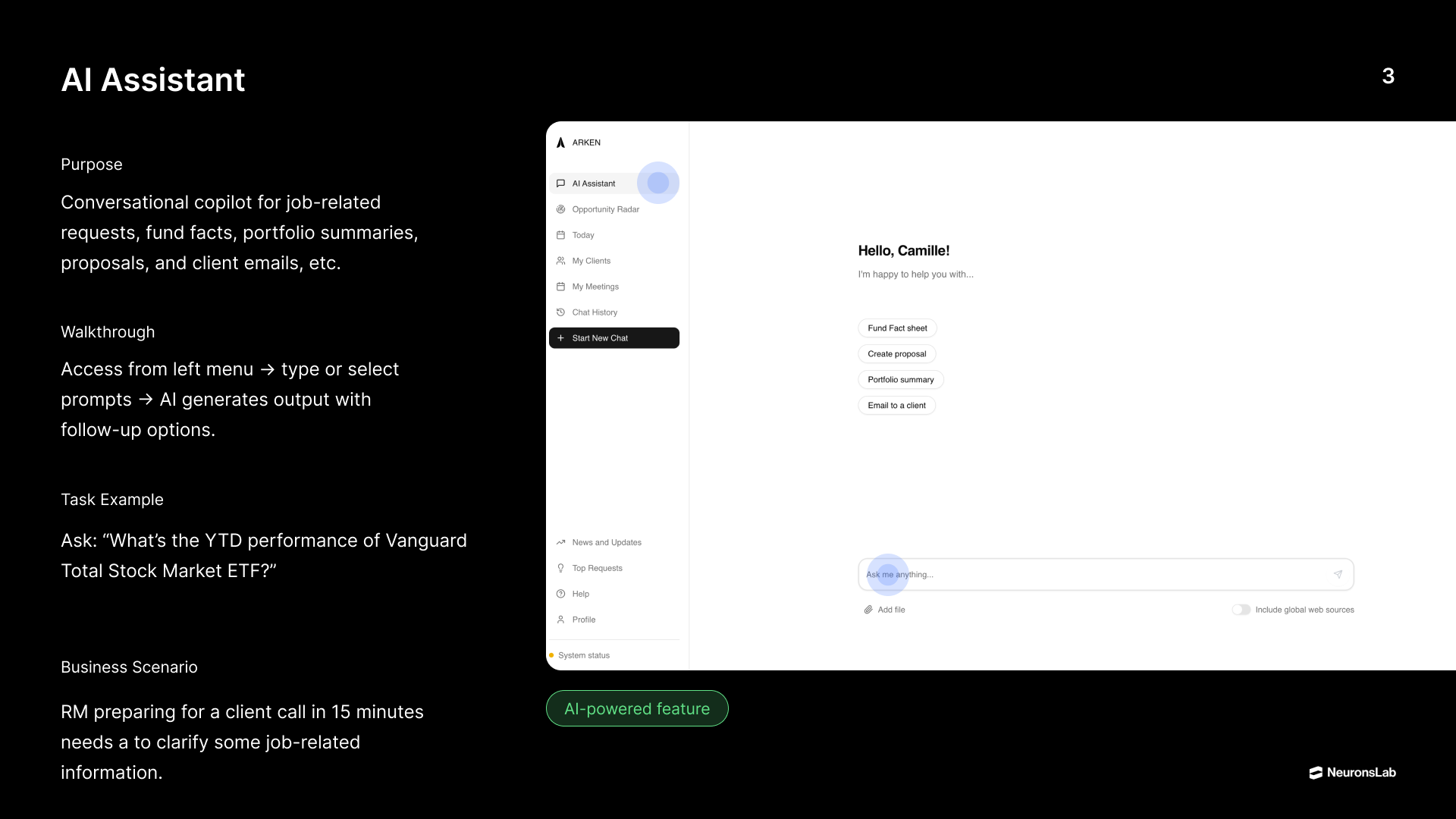Click the My Clients people icon
The width and height of the screenshot is (1456, 819).
click(x=560, y=261)
